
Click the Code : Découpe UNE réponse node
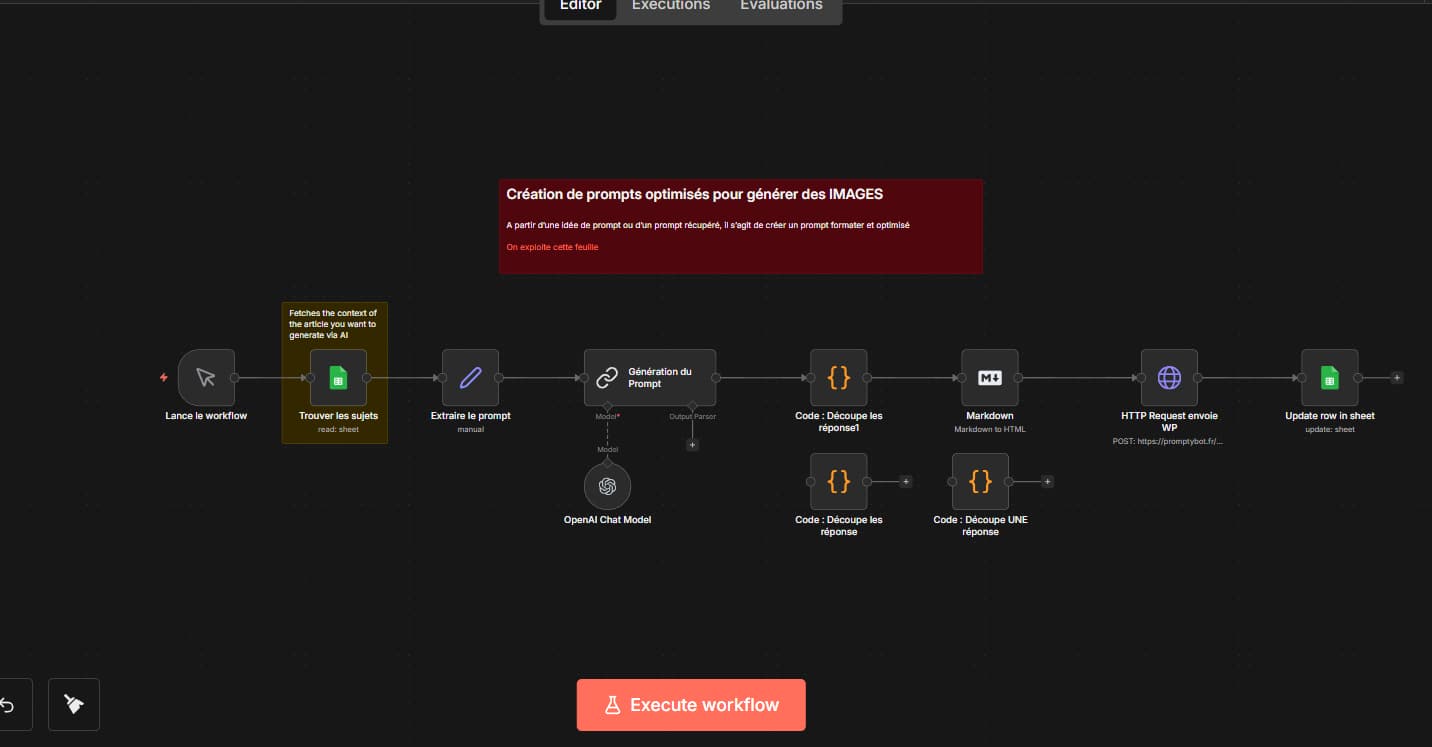[x=980, y=482]
